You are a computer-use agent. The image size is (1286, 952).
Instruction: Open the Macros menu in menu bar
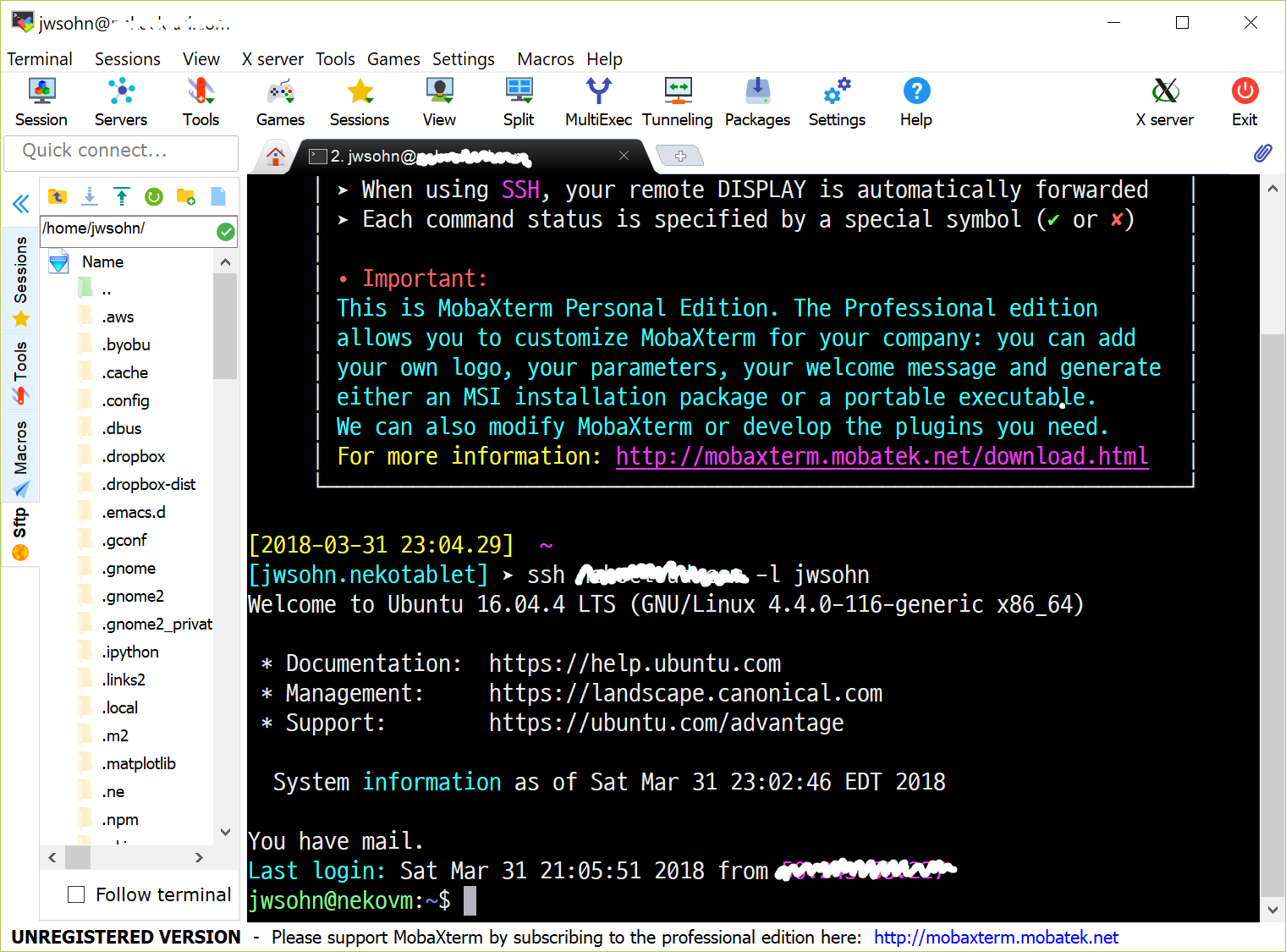[545, 59]
